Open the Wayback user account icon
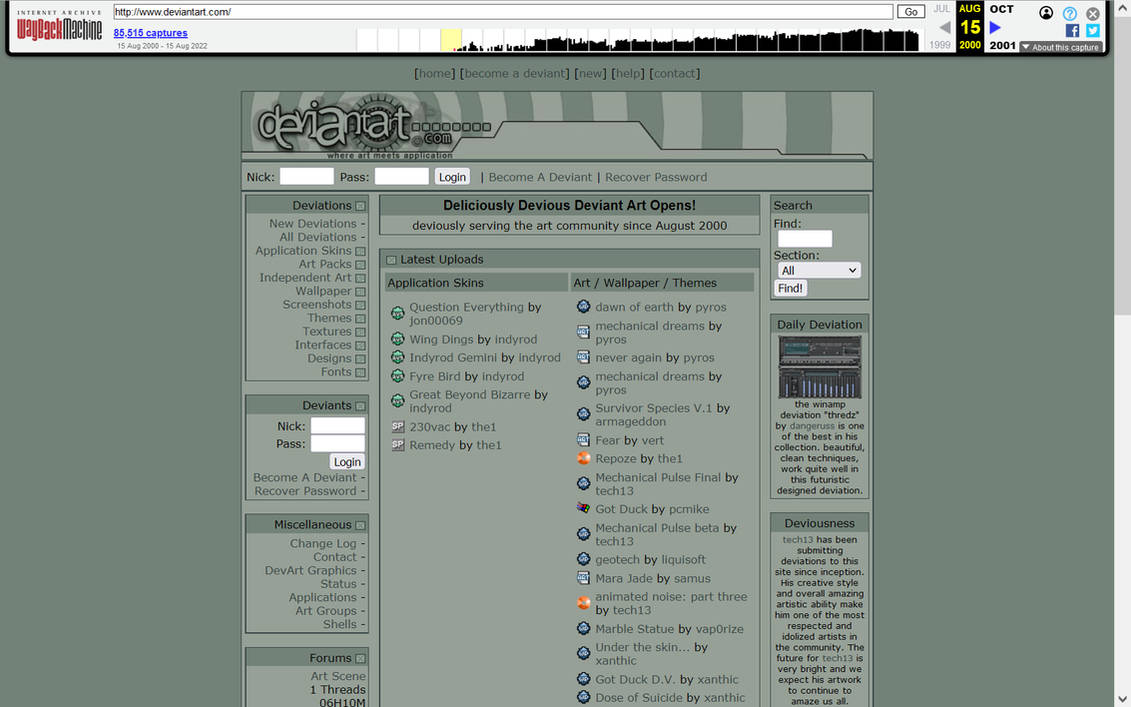Screen dimensions: 1131x707 1046,13
